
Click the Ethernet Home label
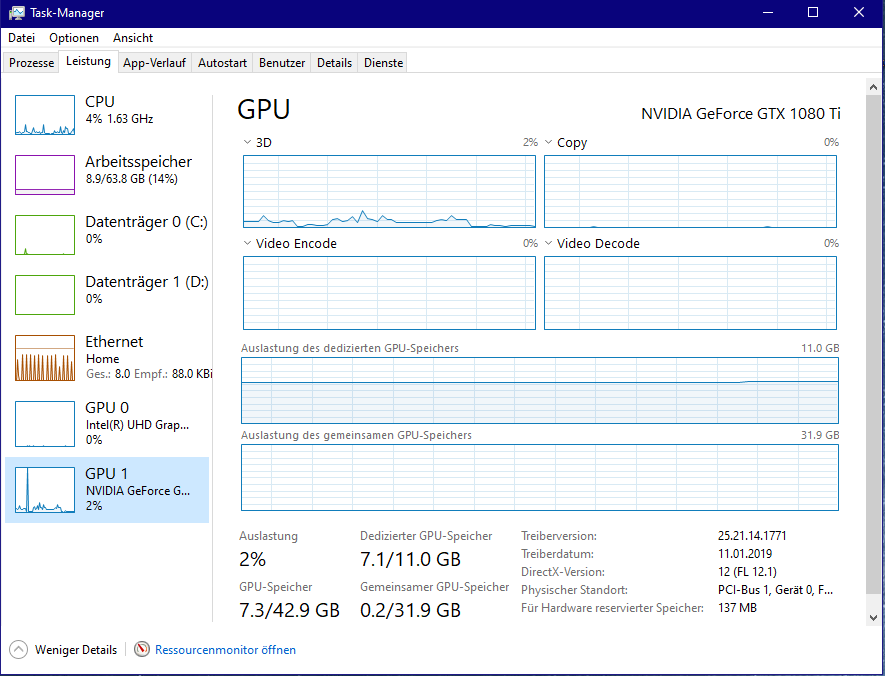102,358
